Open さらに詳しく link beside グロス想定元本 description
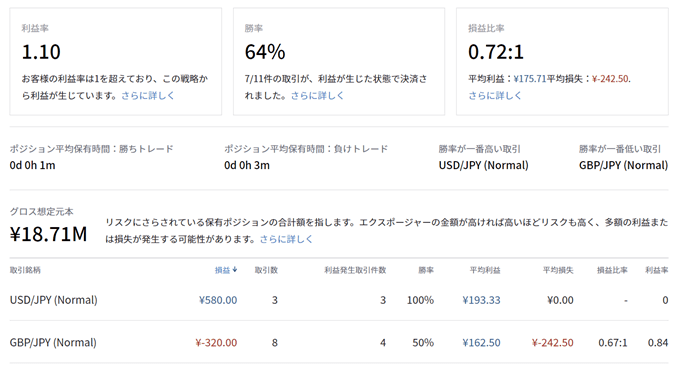680x369 pixels. pos(286,239)
